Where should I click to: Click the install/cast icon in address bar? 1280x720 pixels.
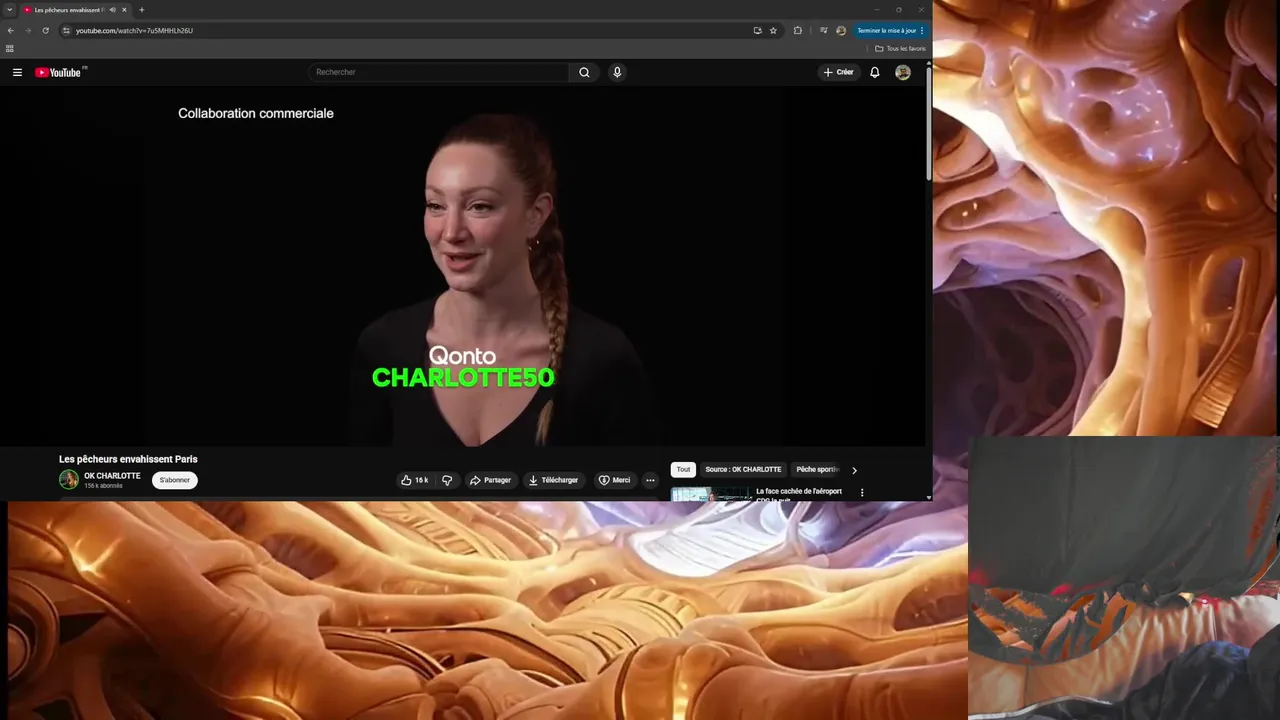point(757,31)
